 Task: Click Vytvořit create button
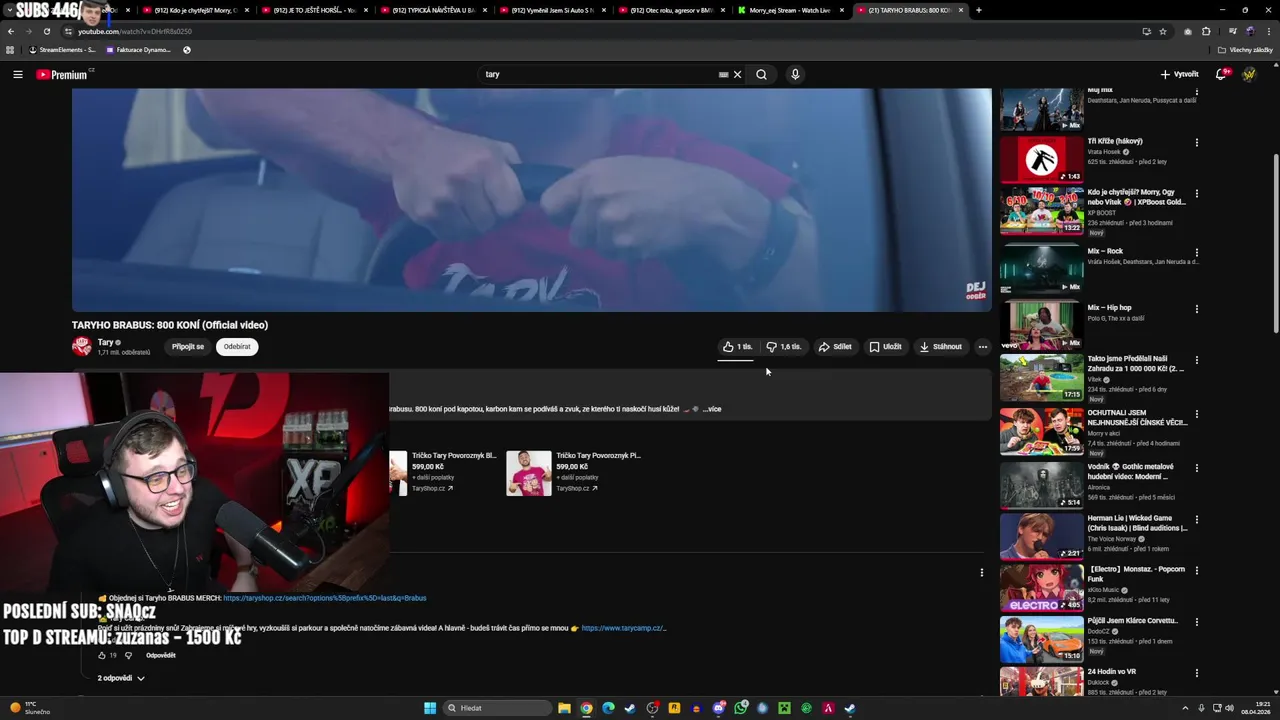click(x=1179, y=74)
